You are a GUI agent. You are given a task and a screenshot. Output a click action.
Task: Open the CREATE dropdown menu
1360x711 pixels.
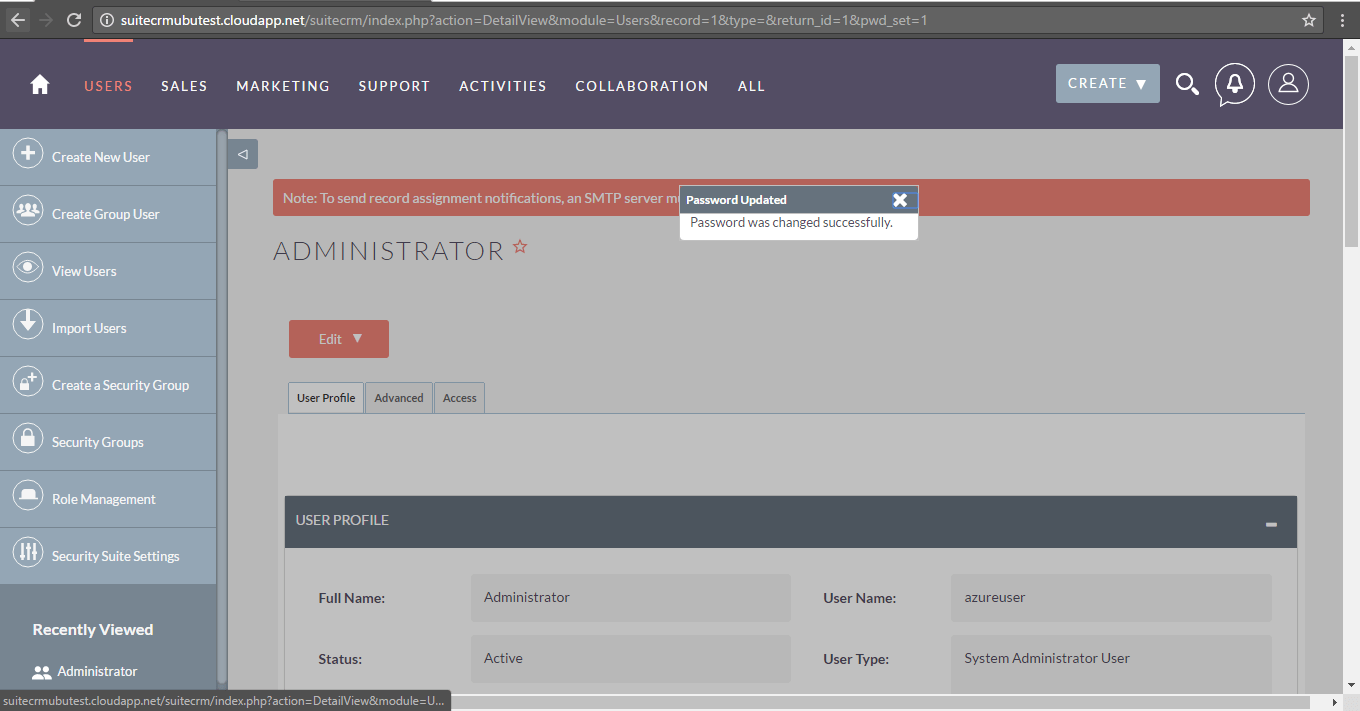pos(1107,84)
